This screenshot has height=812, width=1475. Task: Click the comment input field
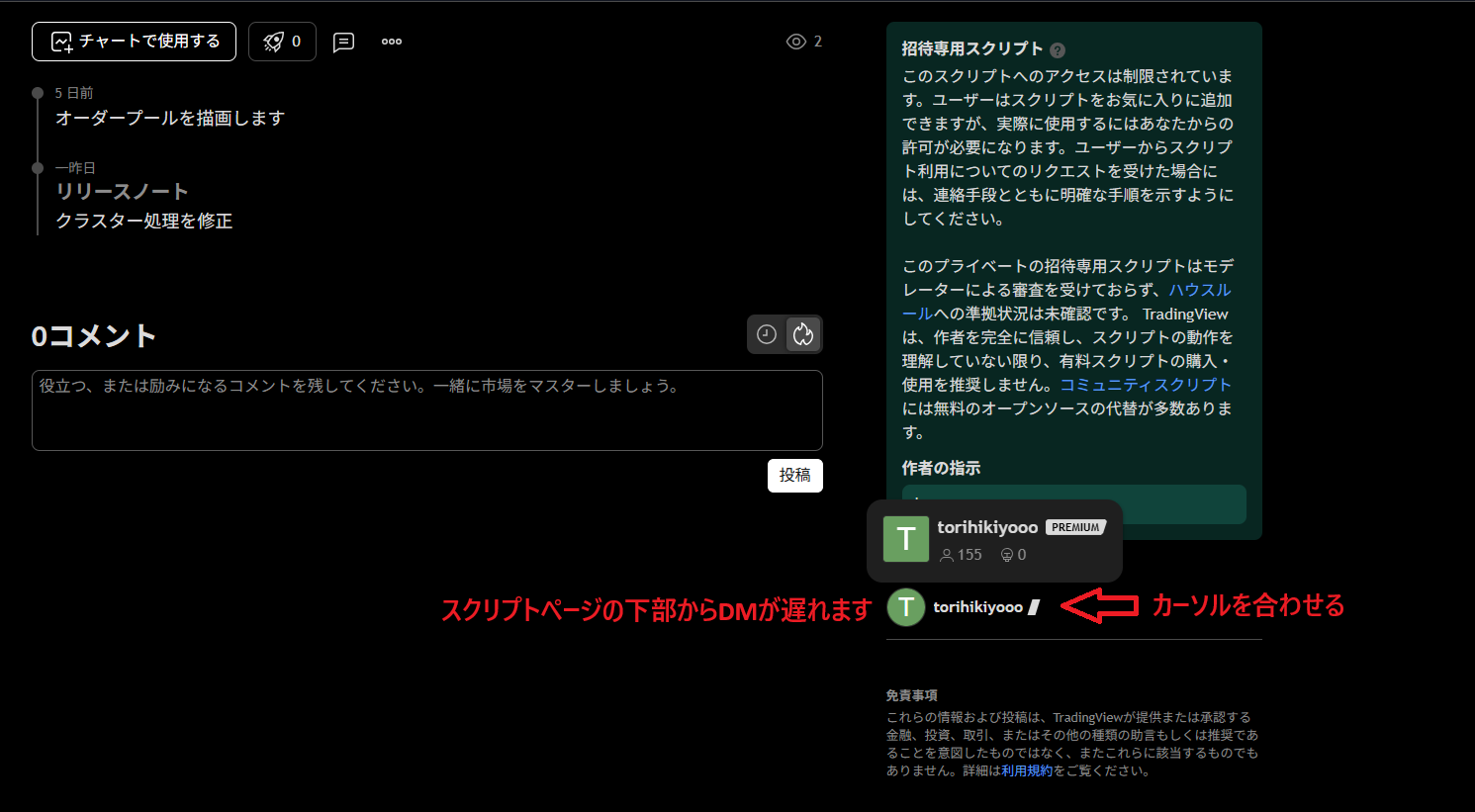coord(426,410)
